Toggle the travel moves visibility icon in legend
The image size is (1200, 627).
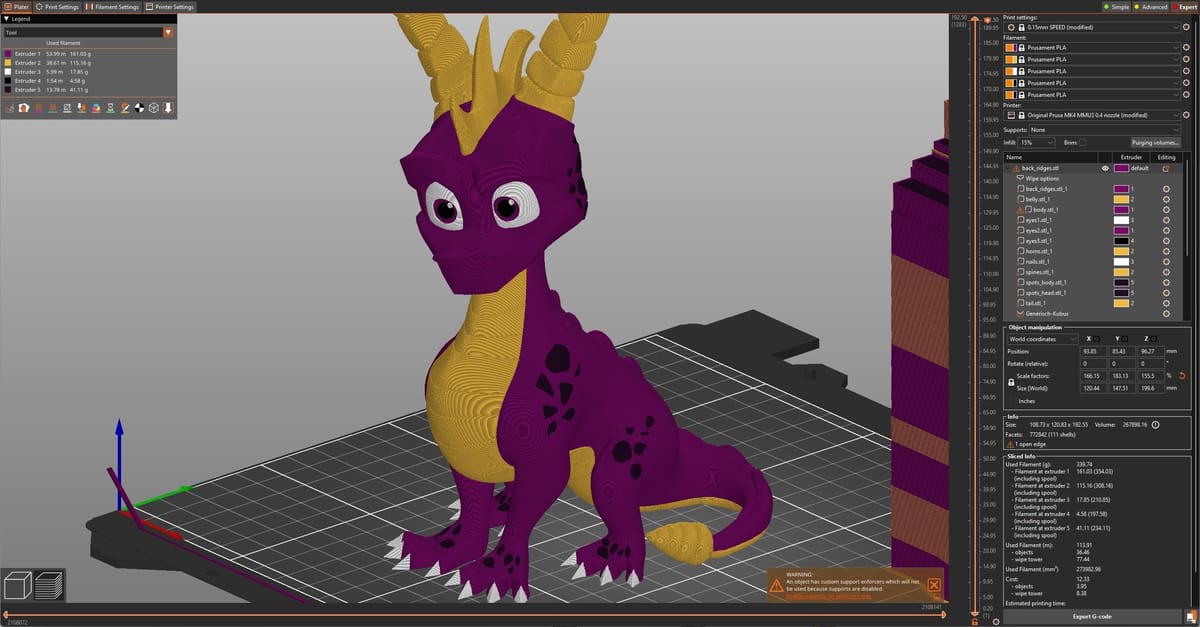click(10, 107)
